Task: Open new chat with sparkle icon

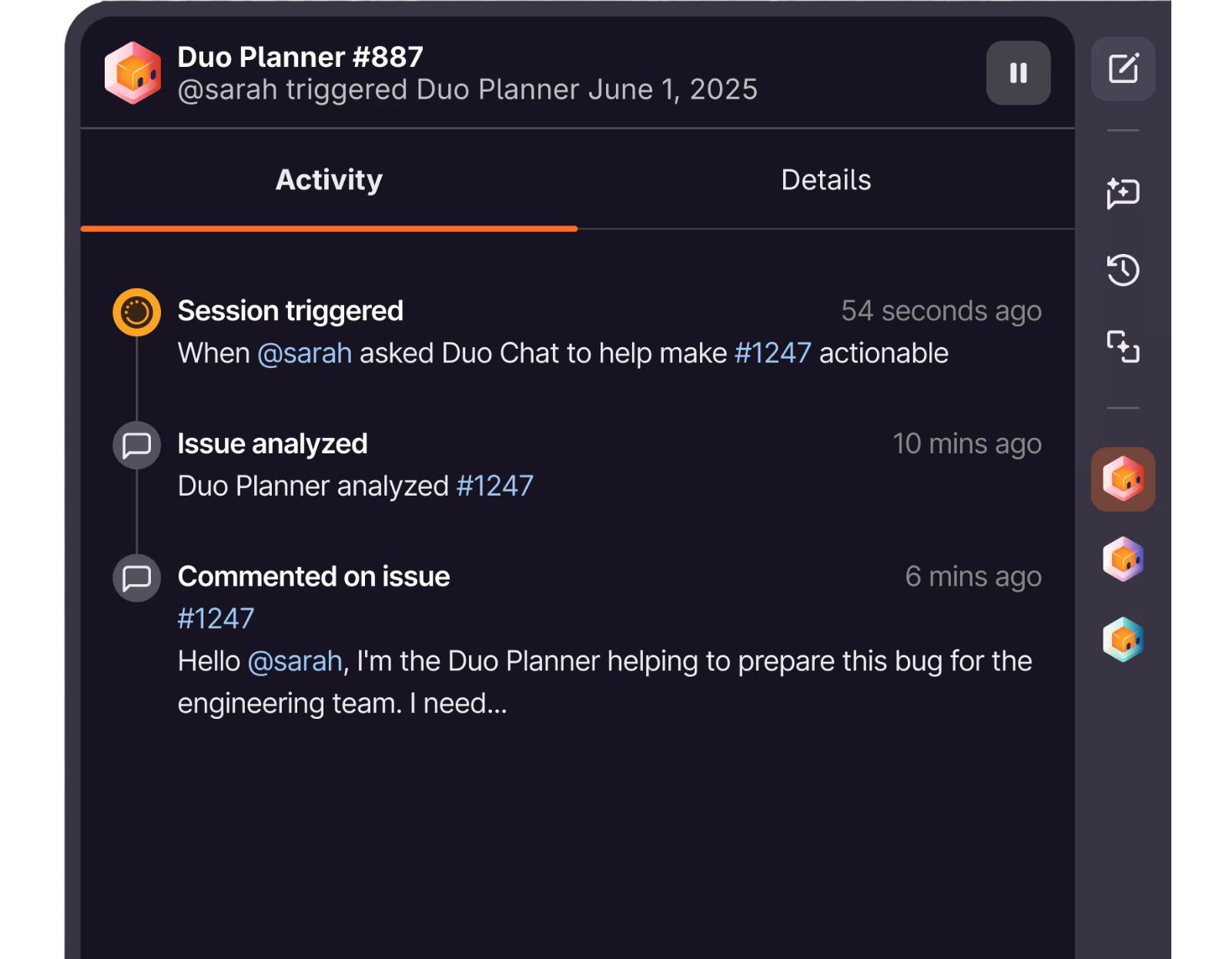Action: pos(1123,192)
